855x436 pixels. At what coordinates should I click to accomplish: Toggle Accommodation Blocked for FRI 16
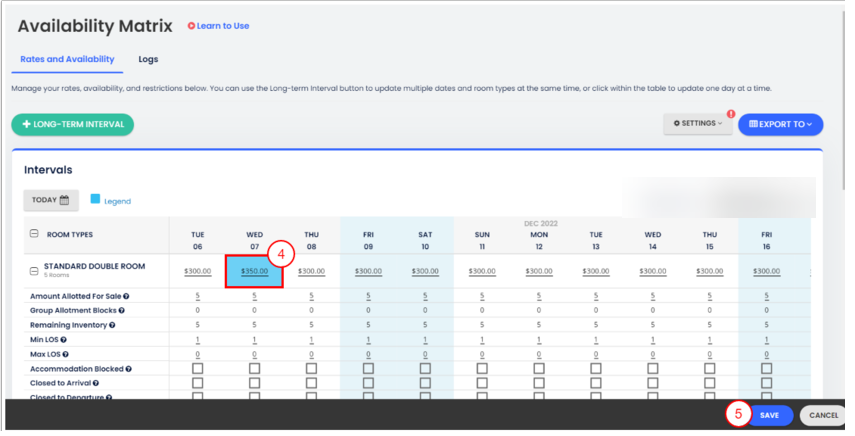click(x=766, y=369)
